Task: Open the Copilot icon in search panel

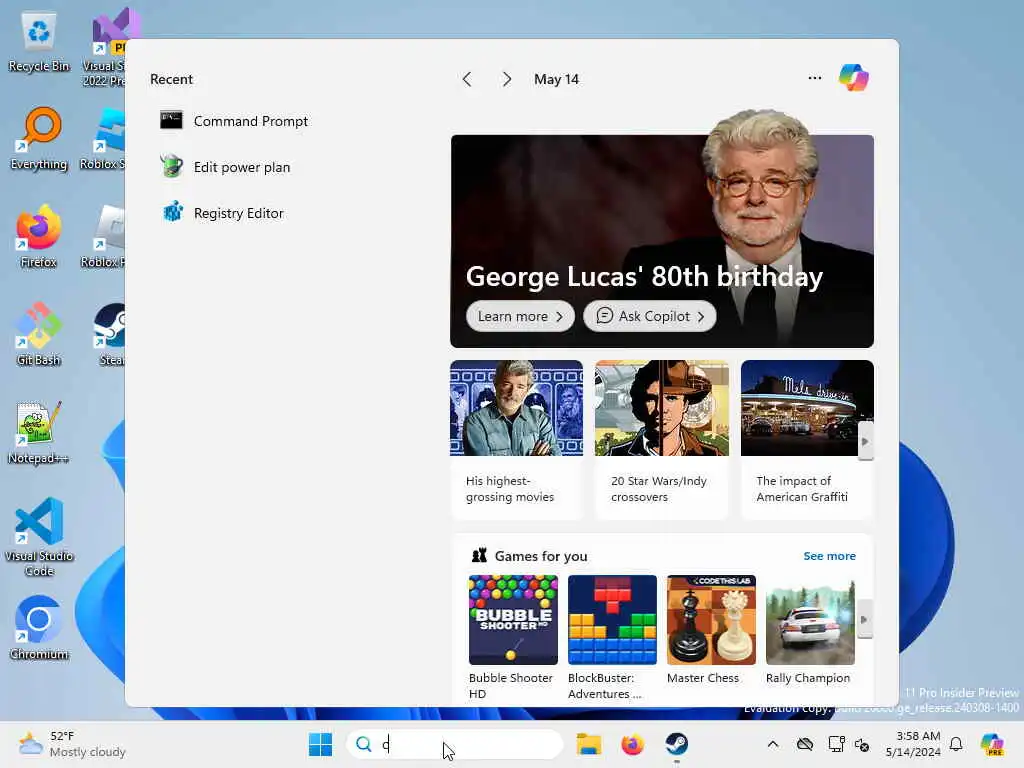Action: click(x=854, y=78)
